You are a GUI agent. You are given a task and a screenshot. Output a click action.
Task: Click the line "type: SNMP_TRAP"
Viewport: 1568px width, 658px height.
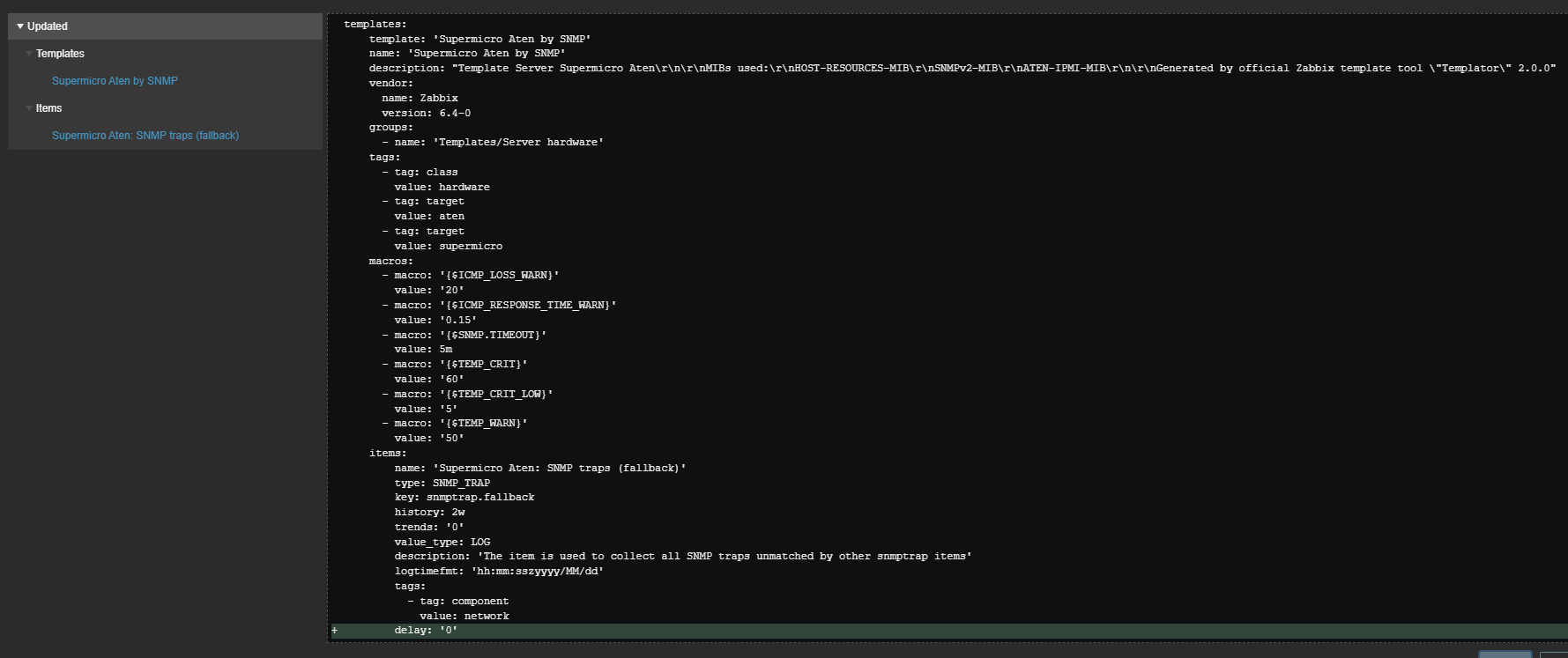tap(442, 483)
